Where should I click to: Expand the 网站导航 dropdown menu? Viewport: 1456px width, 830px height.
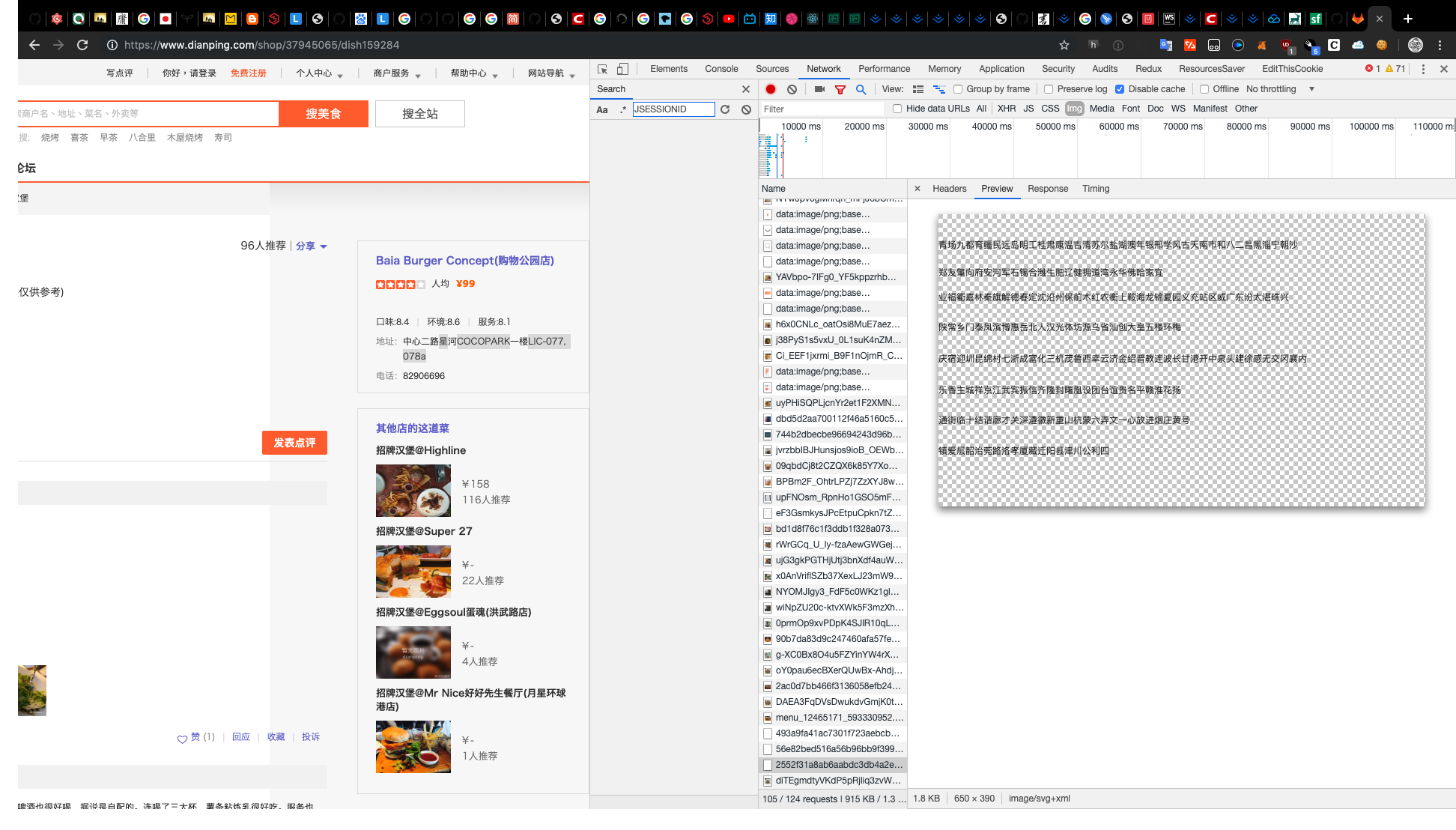pyautogui.click(x=551, y=73)
